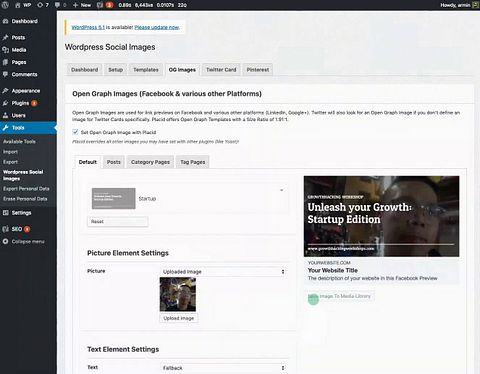Open Available Tools submenu item
This screenshot has width=480, height=374.
[19, 141]
